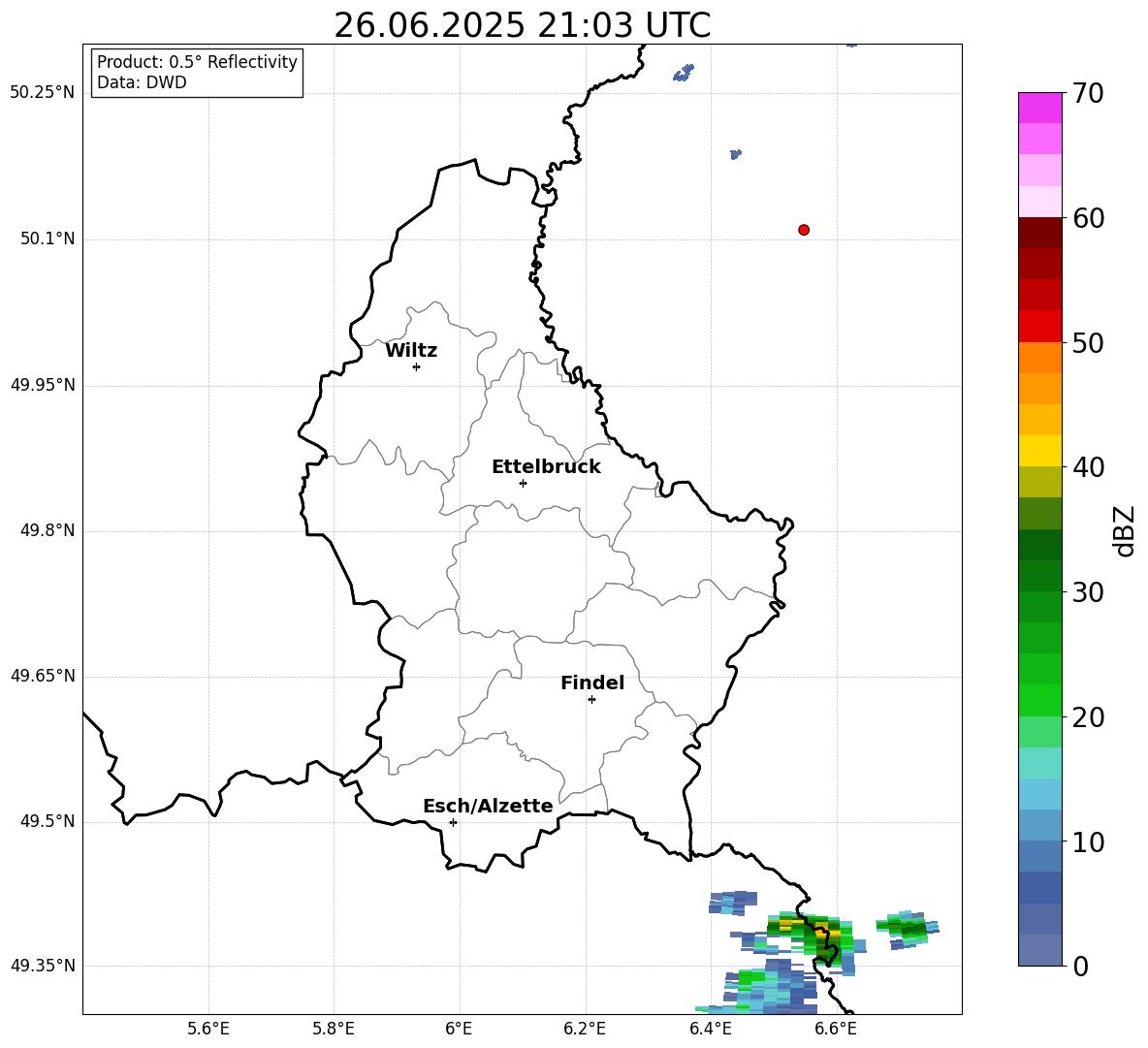This screenshot has width=1148, height=1048.
Task: Click the dBZ colorbar axis label
Action: pyautogui.click(x=1124, y=530)
